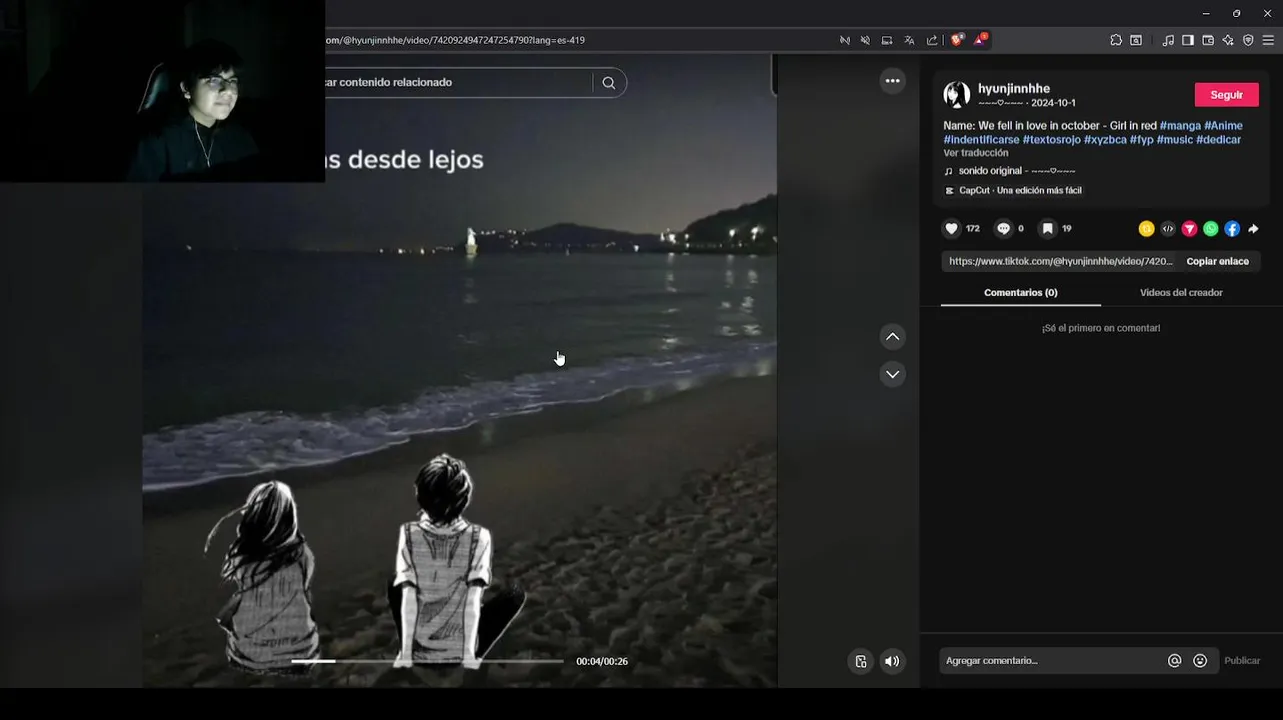Open the #music hashtag
The width and height of the screenshot is (1283, 720).
tap(1174, 139)
